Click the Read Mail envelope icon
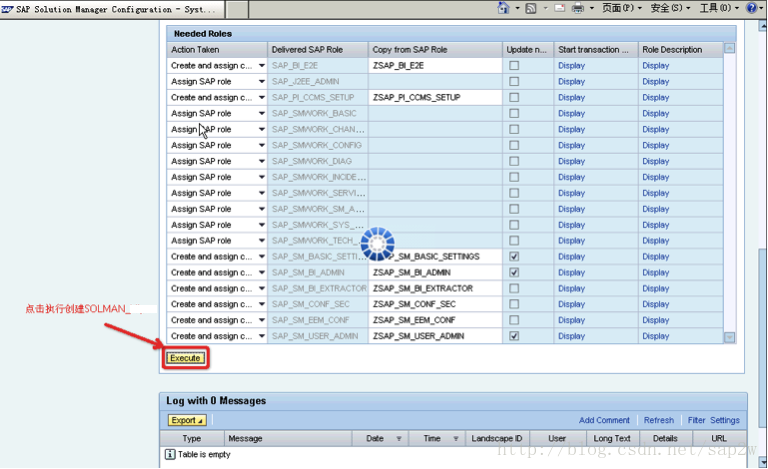Image resolution: width=768 pixels, height=469 pixels. 559,8
